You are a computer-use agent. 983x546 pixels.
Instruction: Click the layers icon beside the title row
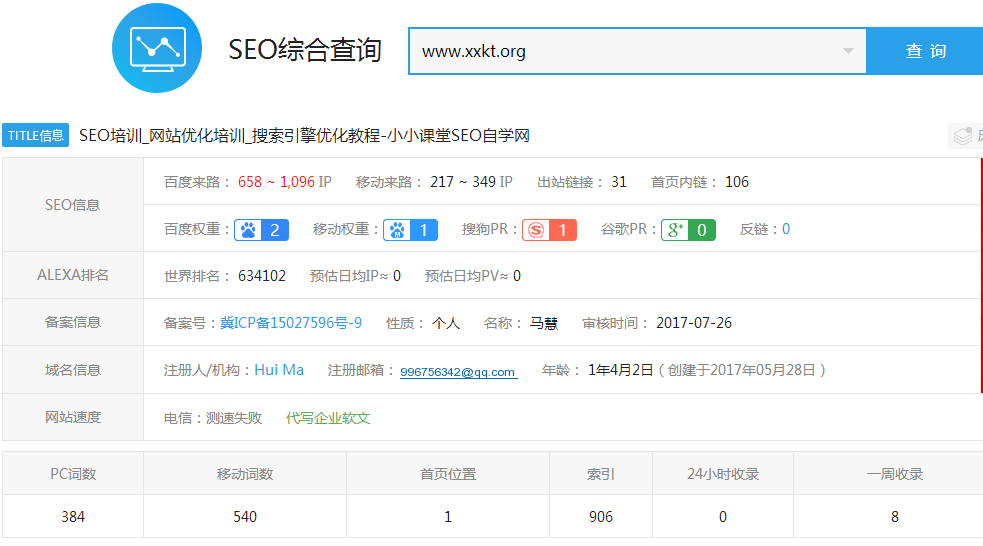pyautogui.click(x=963, y=135)
